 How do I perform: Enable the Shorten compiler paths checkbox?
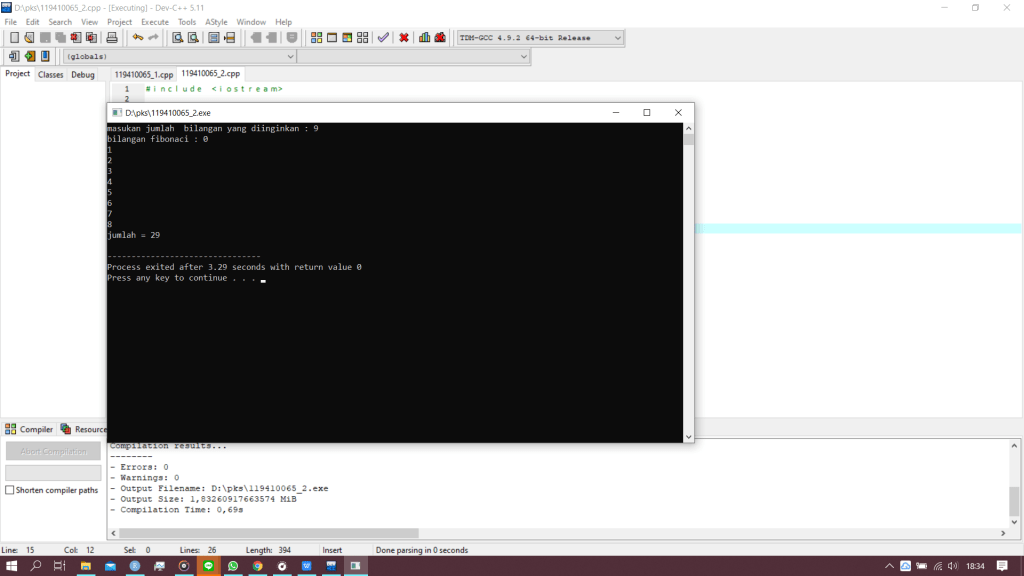[x=10, y=490]
